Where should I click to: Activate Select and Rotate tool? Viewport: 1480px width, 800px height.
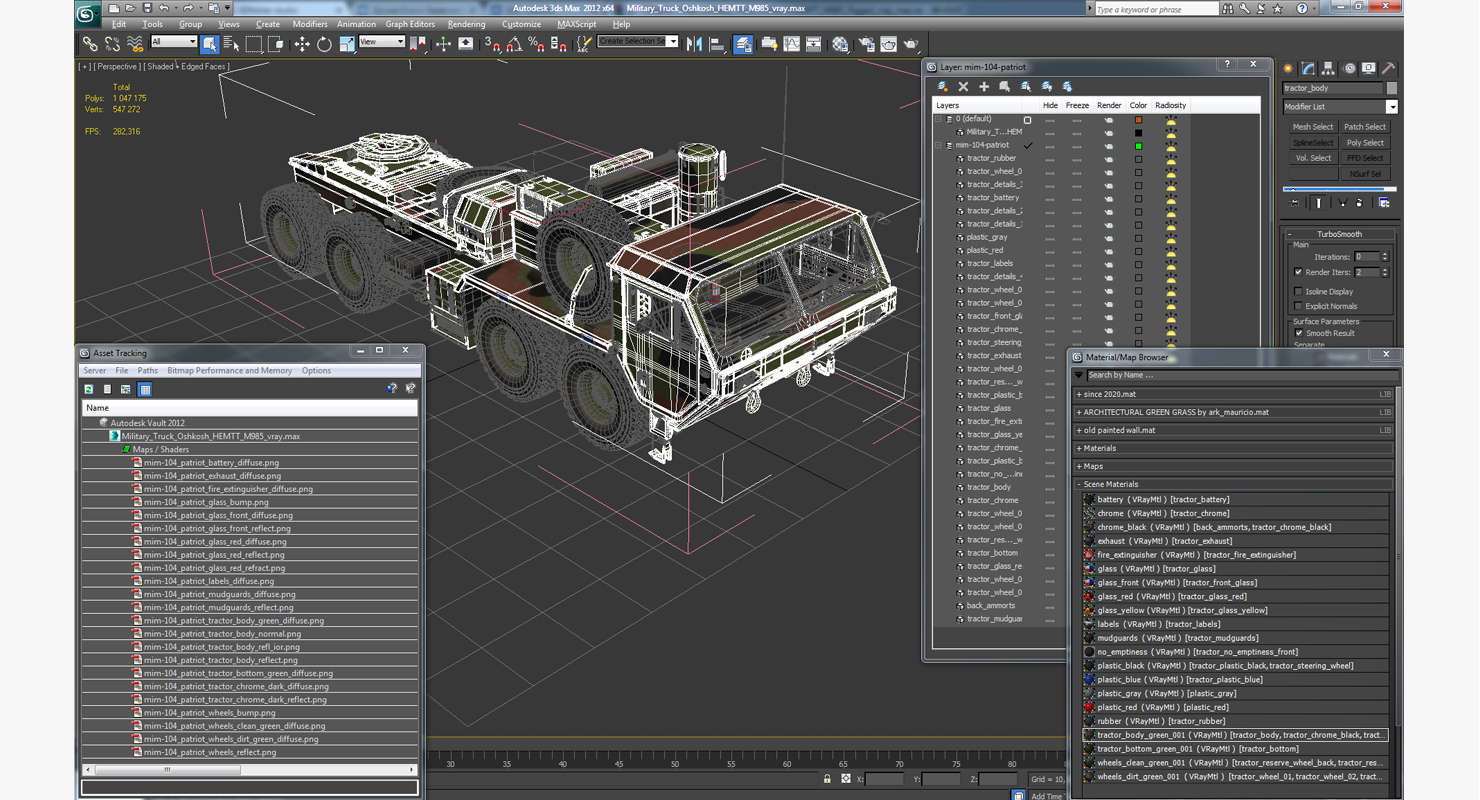[324, 44]
